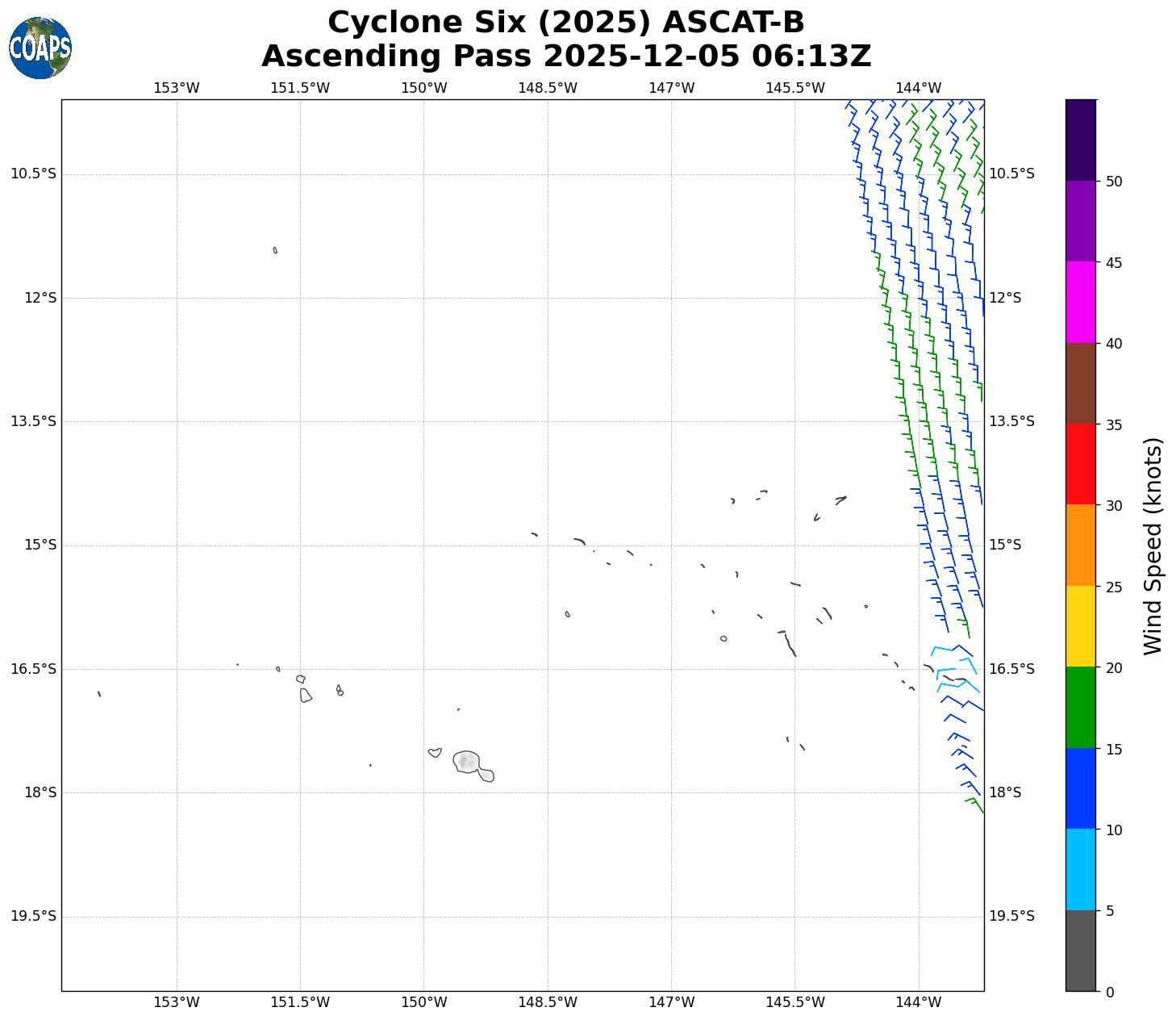Click the COAPS globe logo
1176x1020 pixels.
[40, 48]
